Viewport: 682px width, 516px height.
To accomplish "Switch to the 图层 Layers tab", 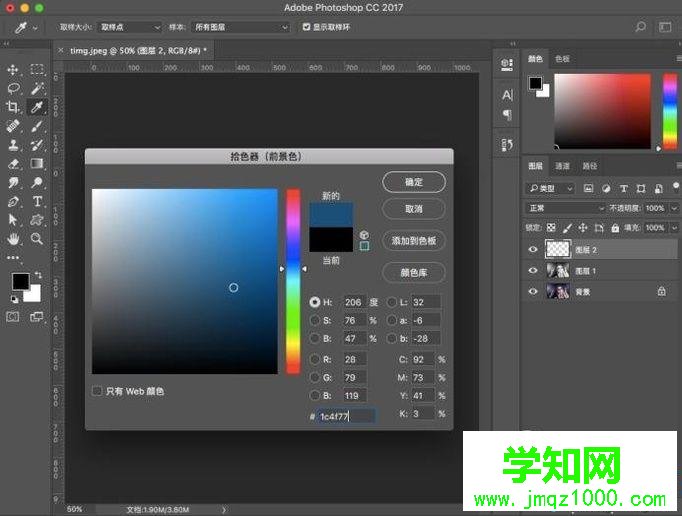I will [535, 166].
